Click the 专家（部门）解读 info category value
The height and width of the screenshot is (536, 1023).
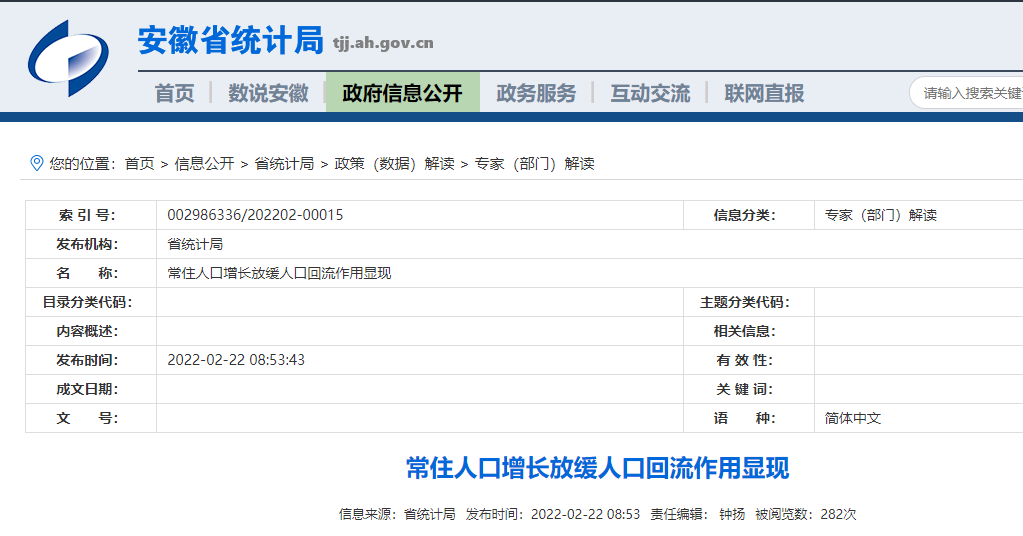pyautogui.click(x=880, y=215)
